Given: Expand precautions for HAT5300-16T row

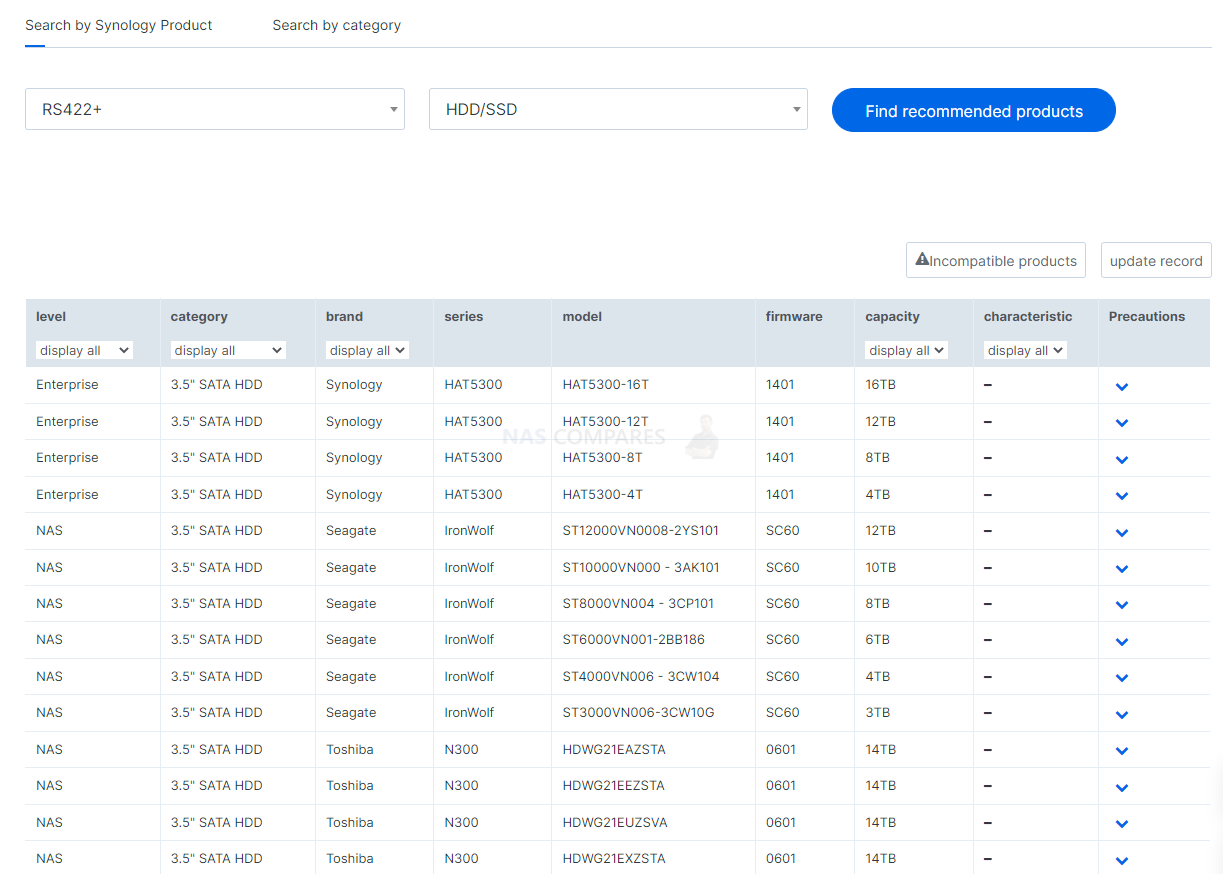Looking at the screenshot, I should click(1122, 386).
